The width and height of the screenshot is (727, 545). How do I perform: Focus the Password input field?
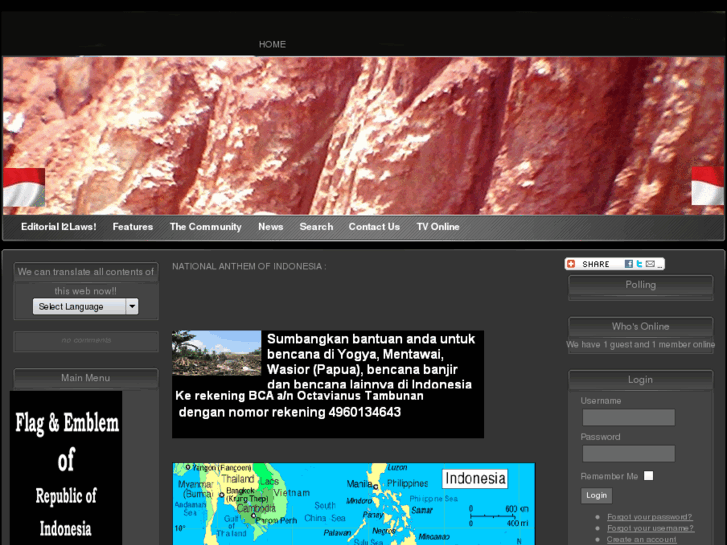coord(628,453)
